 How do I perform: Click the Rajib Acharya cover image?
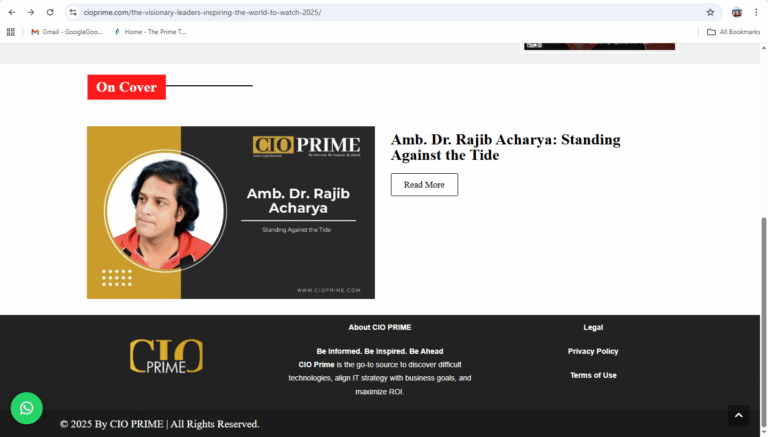(230, 212)
